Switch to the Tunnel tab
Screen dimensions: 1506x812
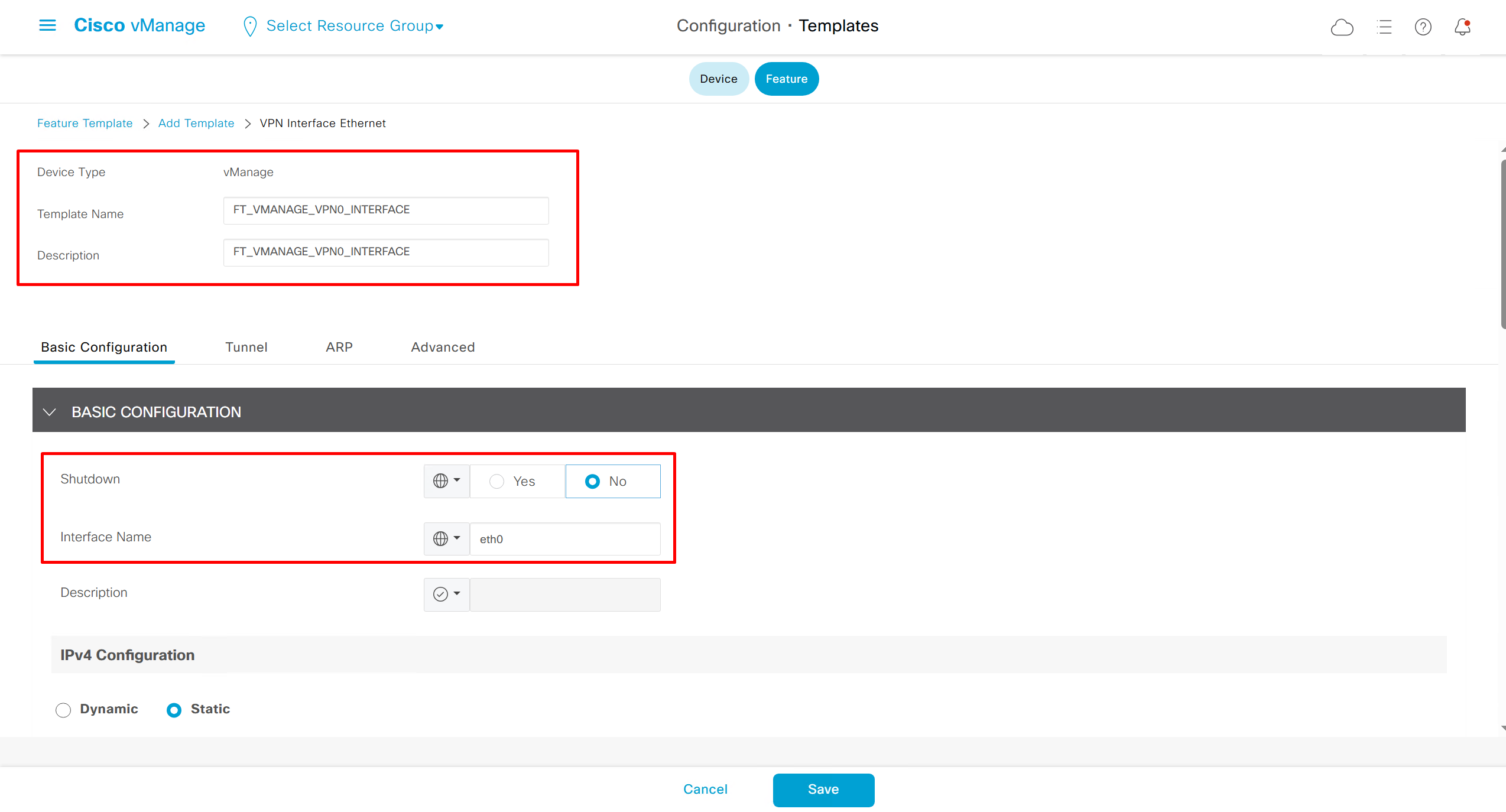[246, 347]
